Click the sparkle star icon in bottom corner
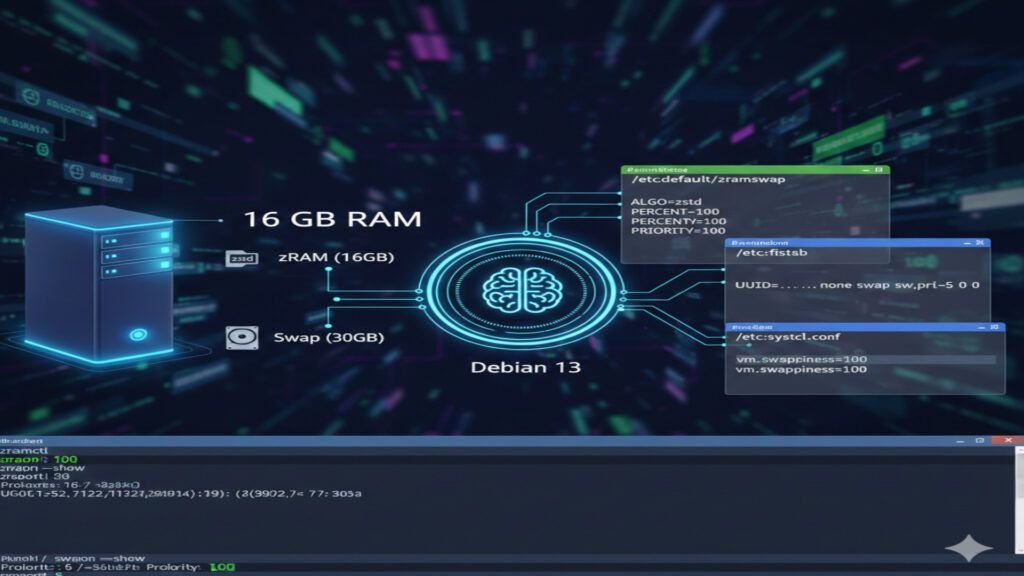This screenshot has width=1024, height=576. pyautogui.click(x=968, y=546)
